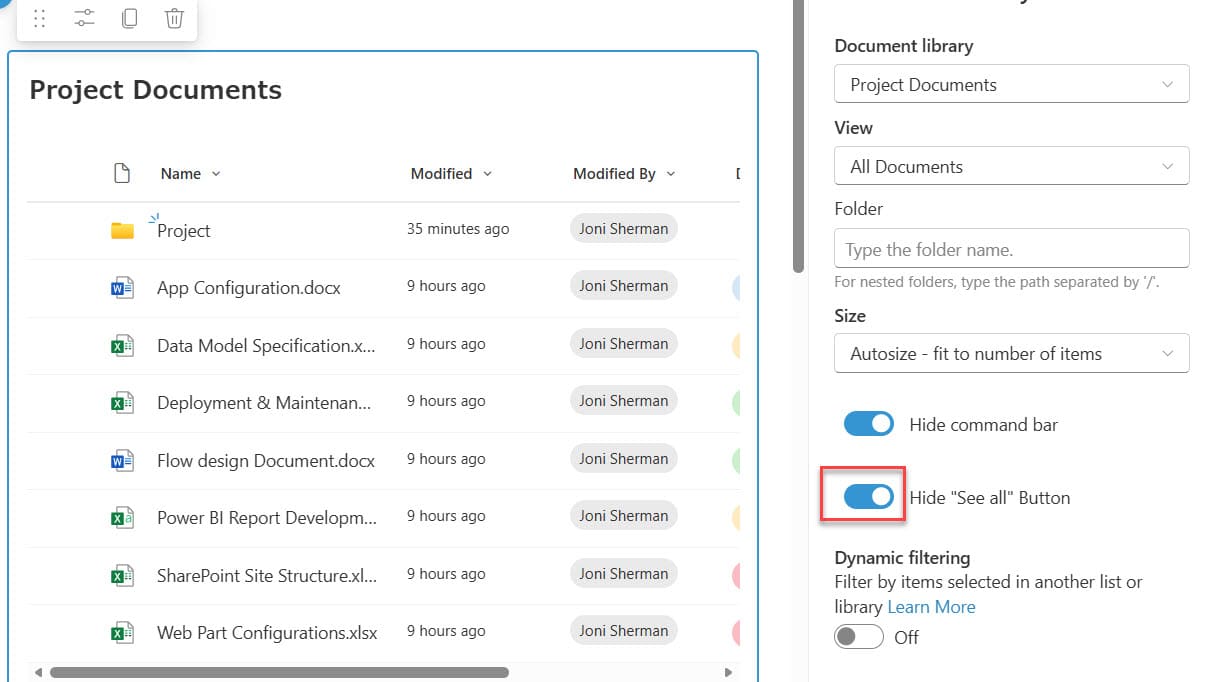The image size is (1212, 682).
Task: Click the left arrow of the horizontal scrollbar
Action: pyautogui.click(x=38, y=673)
